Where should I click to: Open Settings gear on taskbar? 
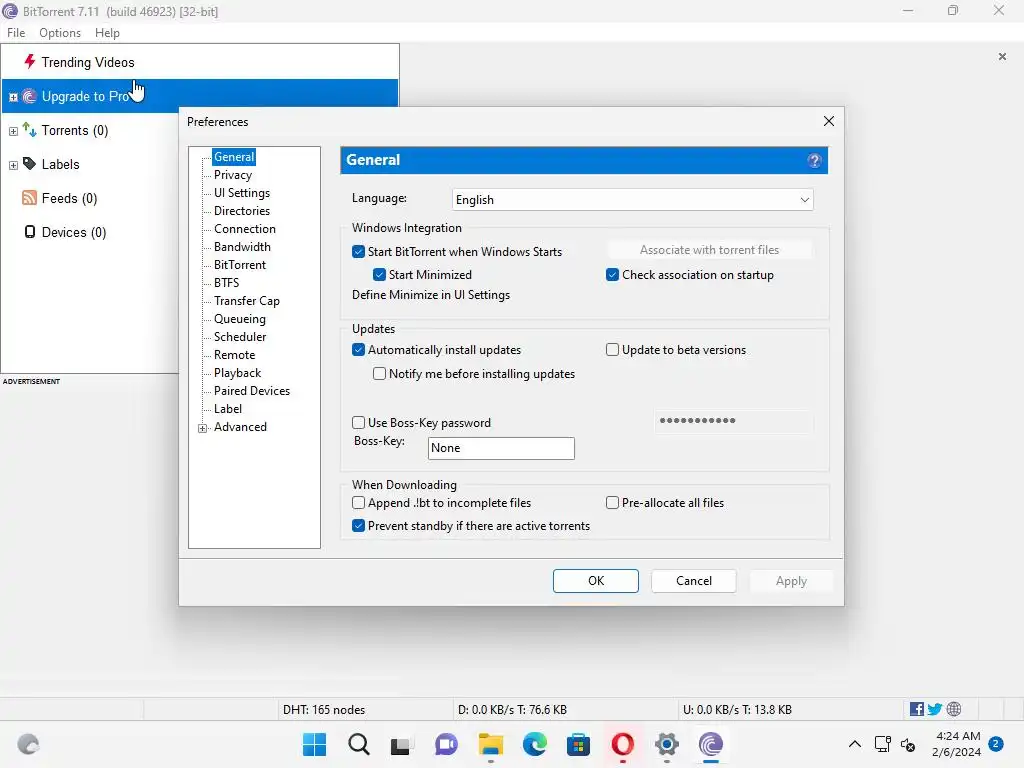click(667, 744)
